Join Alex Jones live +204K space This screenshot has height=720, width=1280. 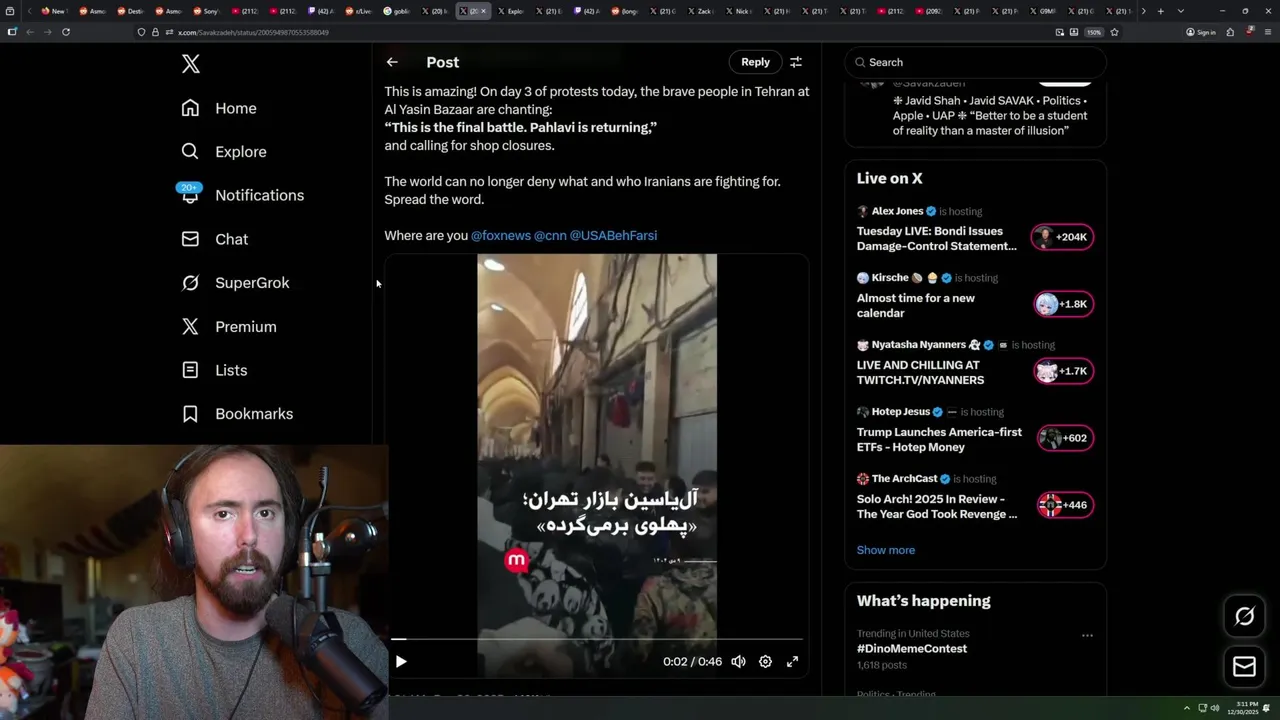pos(1063,237)
